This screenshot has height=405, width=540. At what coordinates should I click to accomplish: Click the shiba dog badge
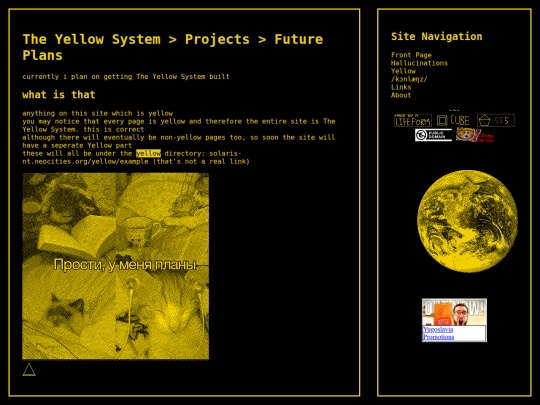[x=475, y=135]
